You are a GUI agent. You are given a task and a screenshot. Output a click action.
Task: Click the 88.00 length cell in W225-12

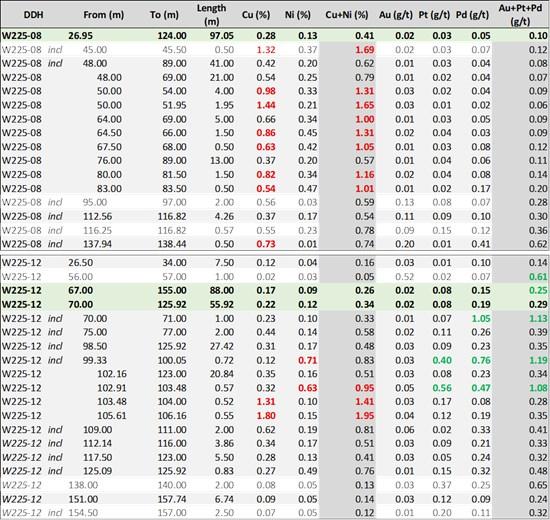(222, 291)
